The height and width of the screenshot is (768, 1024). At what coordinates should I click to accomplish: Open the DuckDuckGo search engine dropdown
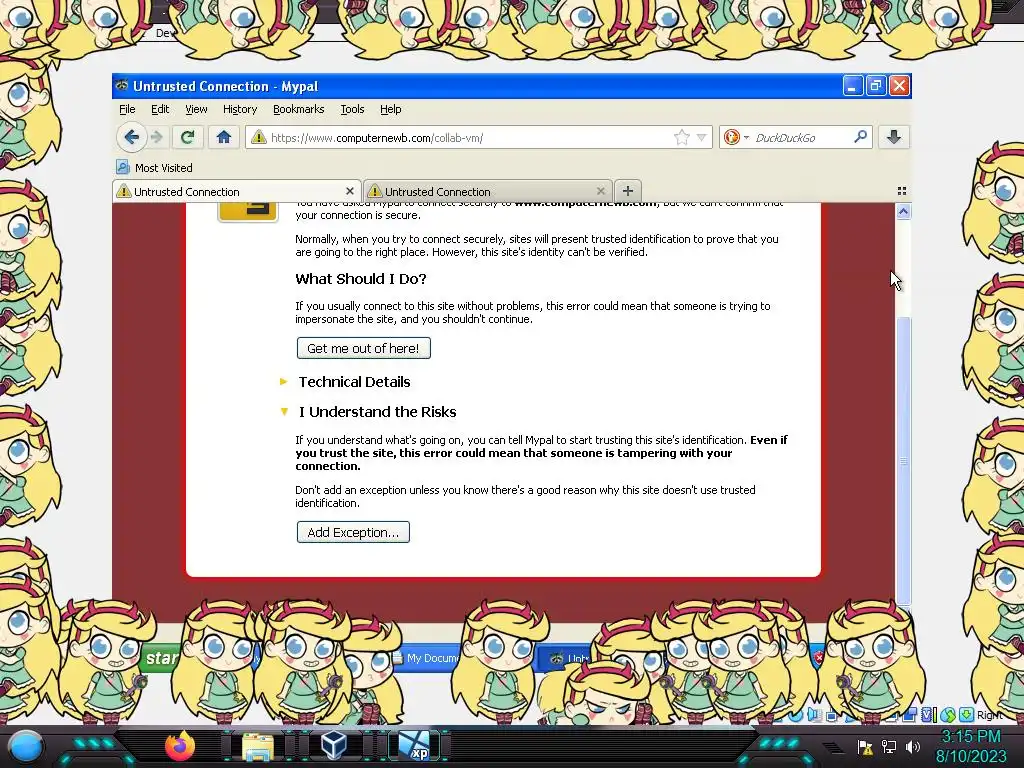(x=736, y=137)
